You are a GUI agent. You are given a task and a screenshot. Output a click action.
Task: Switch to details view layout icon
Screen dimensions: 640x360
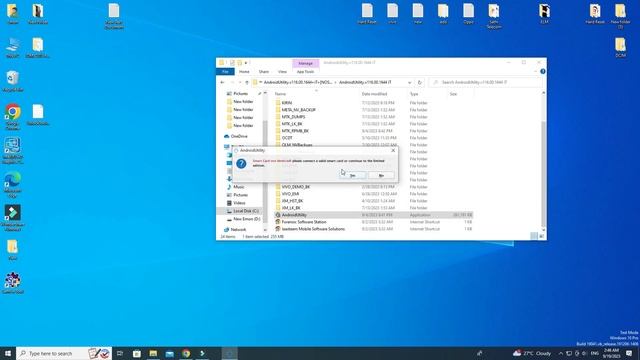[x=534, y=236]
